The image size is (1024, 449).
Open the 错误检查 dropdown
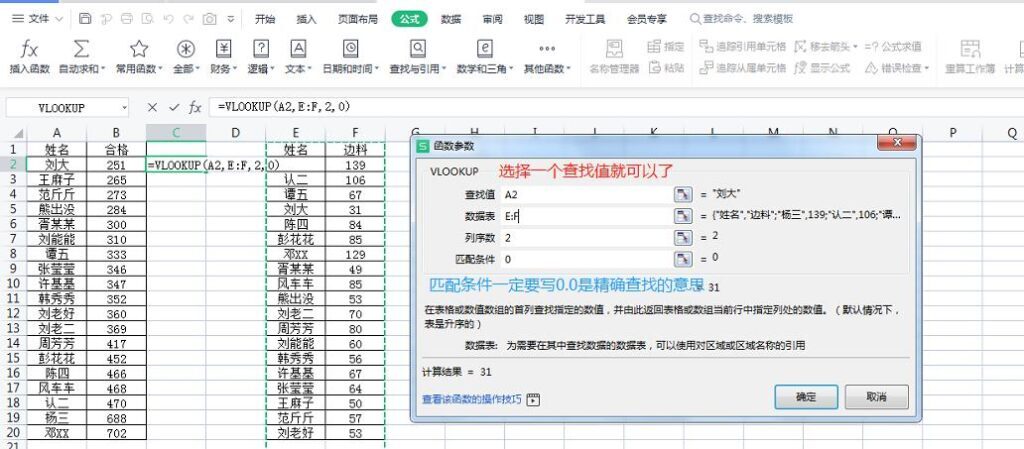(926, 68)
